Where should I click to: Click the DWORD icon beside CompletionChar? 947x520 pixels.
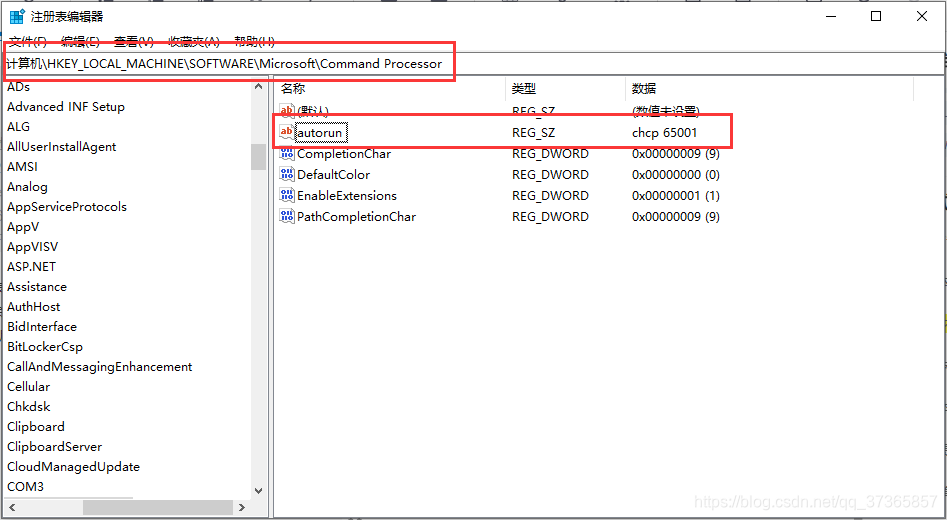coord(287,153)
